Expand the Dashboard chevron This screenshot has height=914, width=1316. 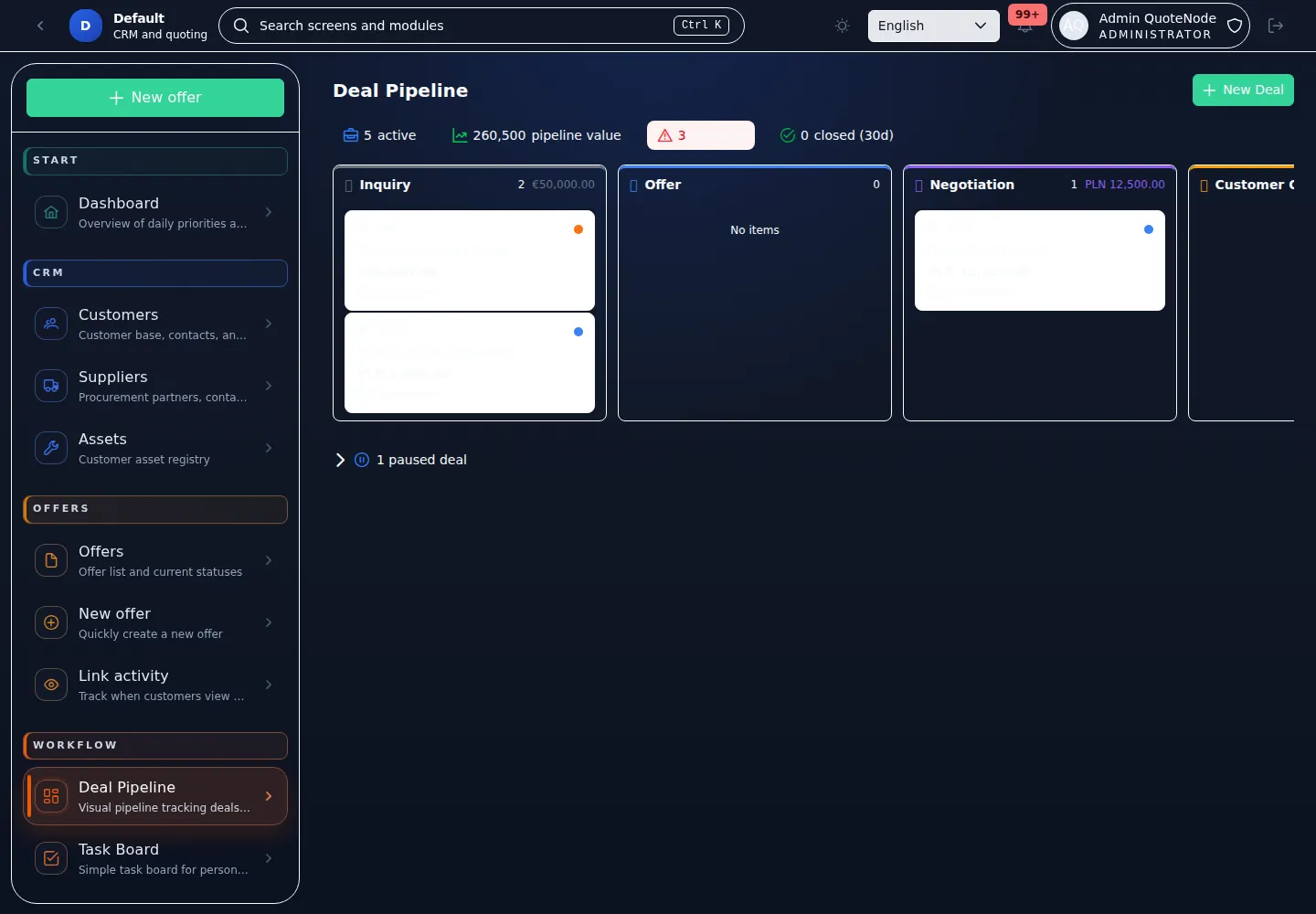269,212
